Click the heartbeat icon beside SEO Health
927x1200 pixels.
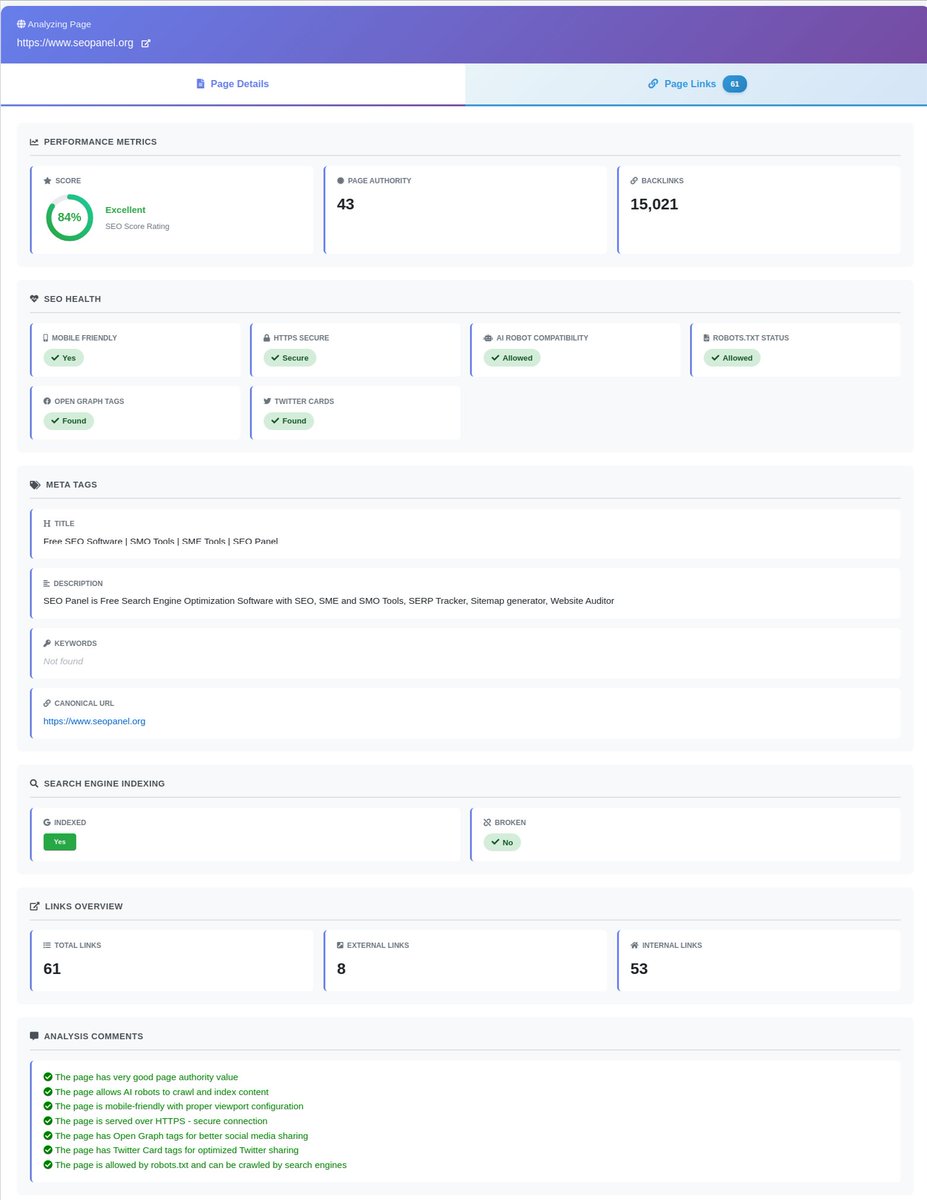click(x=34, y=299)
